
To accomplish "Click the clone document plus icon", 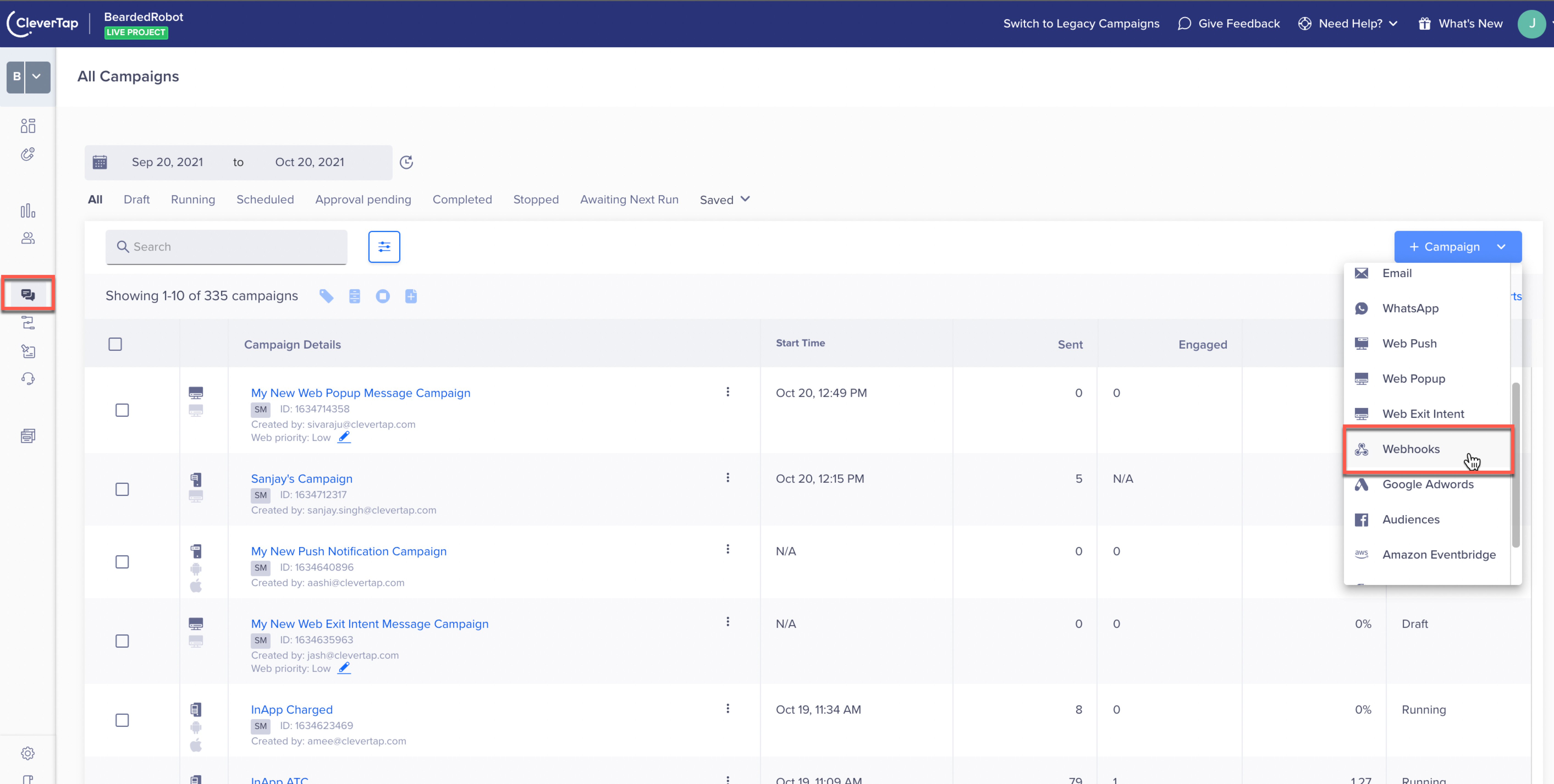I will tap(411, 296).
